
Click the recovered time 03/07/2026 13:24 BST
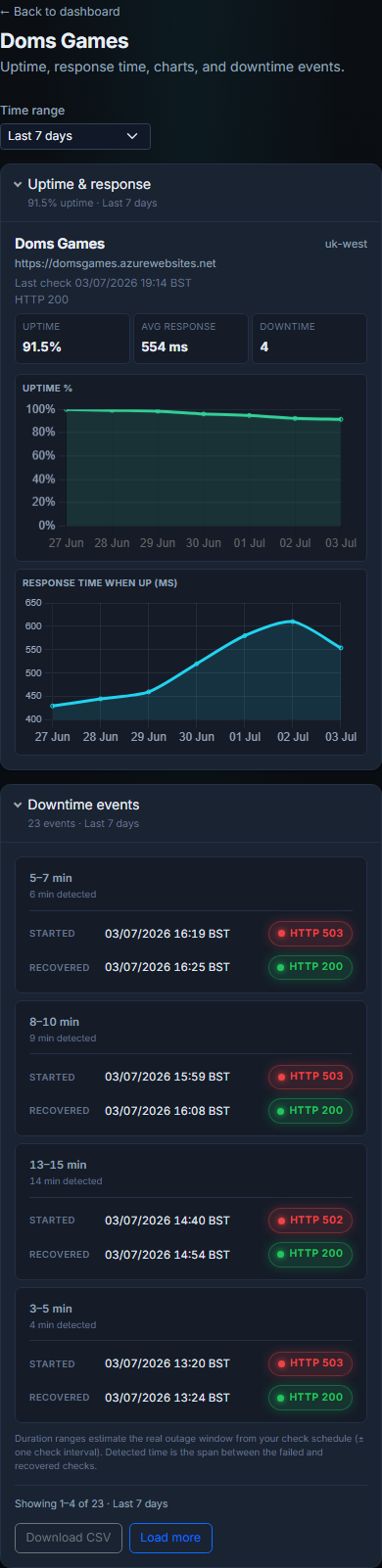point(167,1397)
